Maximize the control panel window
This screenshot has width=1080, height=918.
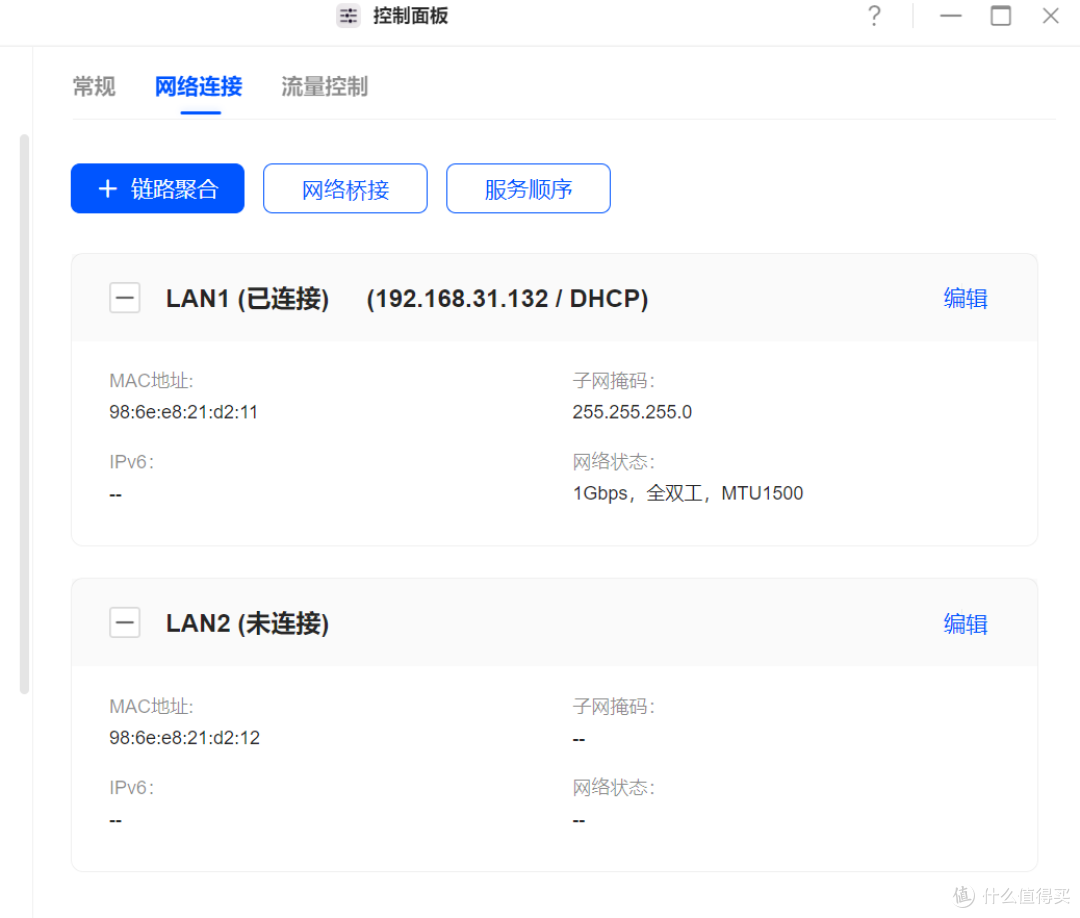[x=1001, y=15]
